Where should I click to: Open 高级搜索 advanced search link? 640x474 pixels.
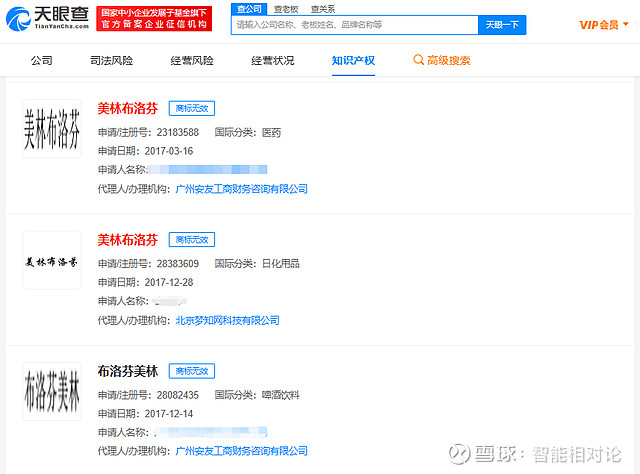(448, 60)
